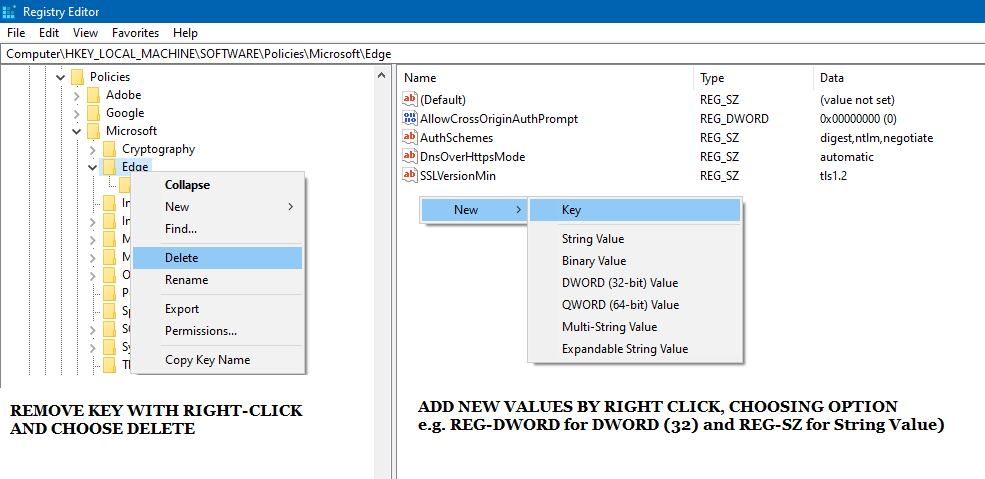Choose String Value in the New submenu
Screen dimensions: 985x479
tap(634, 239)
